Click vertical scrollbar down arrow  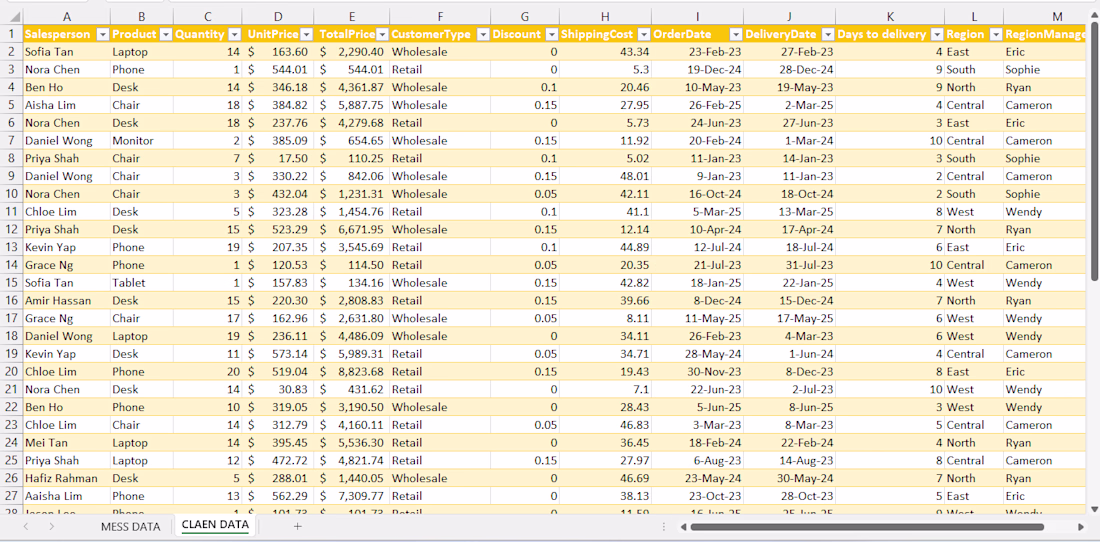(x=1093, y=508)
